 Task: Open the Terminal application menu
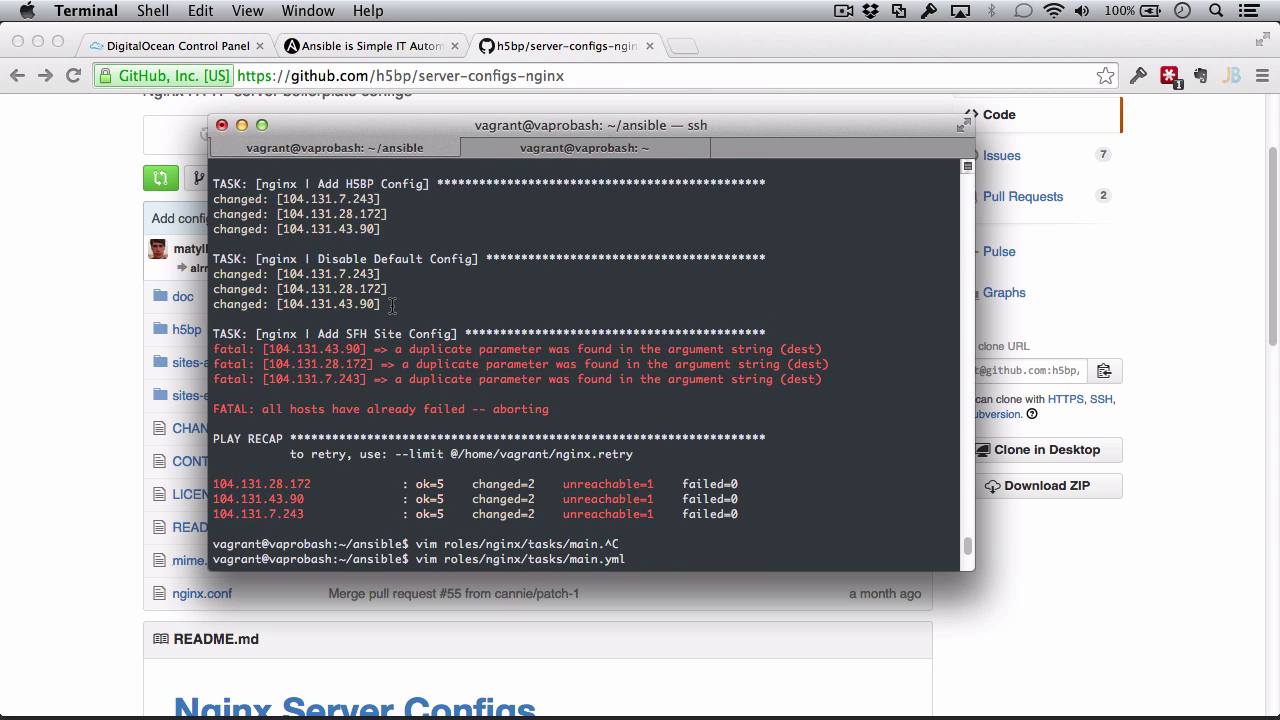(x=86, y=11)
